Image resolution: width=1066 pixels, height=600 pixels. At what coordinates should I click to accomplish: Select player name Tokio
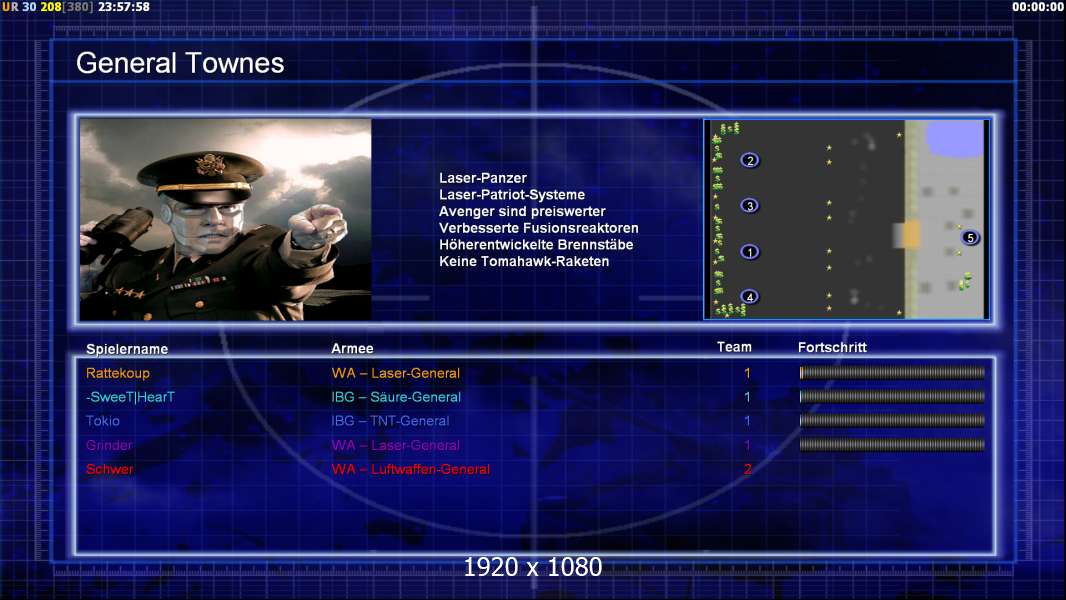pos(103,421)
